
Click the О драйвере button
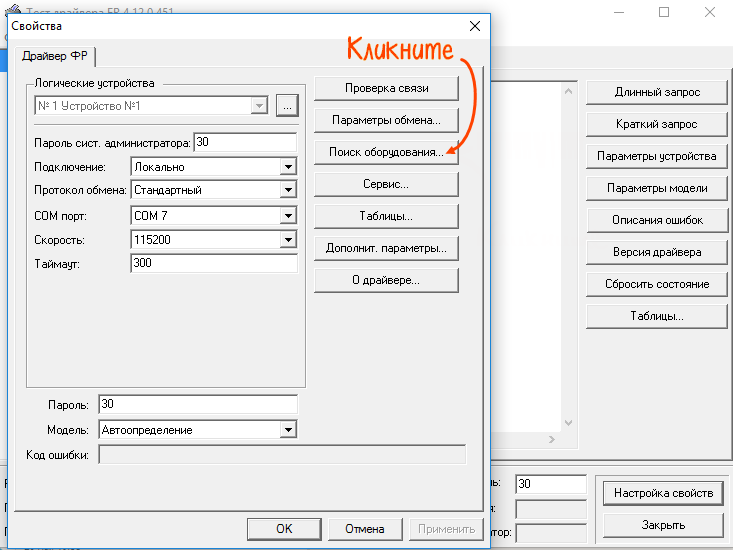386,281
